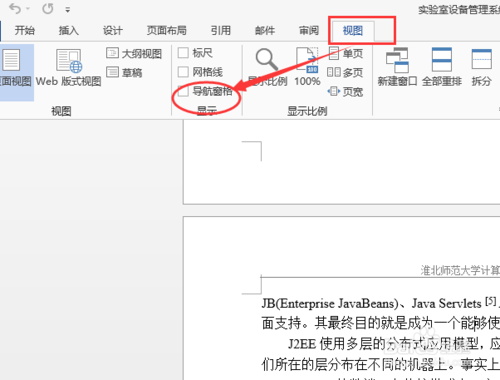
Task: Click the line starting with JB(Enterprise JavaBeans)
Action: pyautogui.click(x=381, y=304)
